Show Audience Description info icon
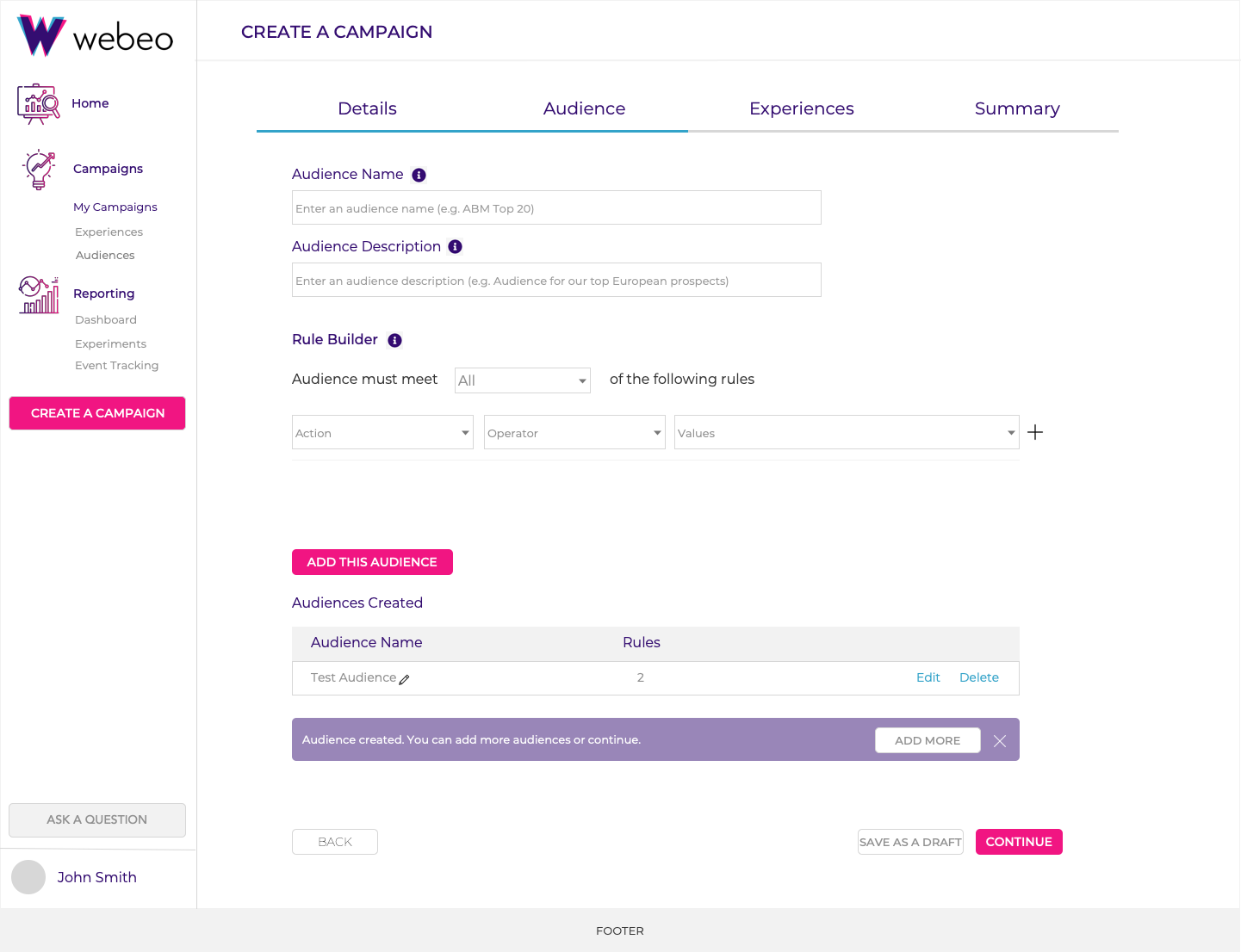Viewport: 1241px width, 952px height. 456,247
